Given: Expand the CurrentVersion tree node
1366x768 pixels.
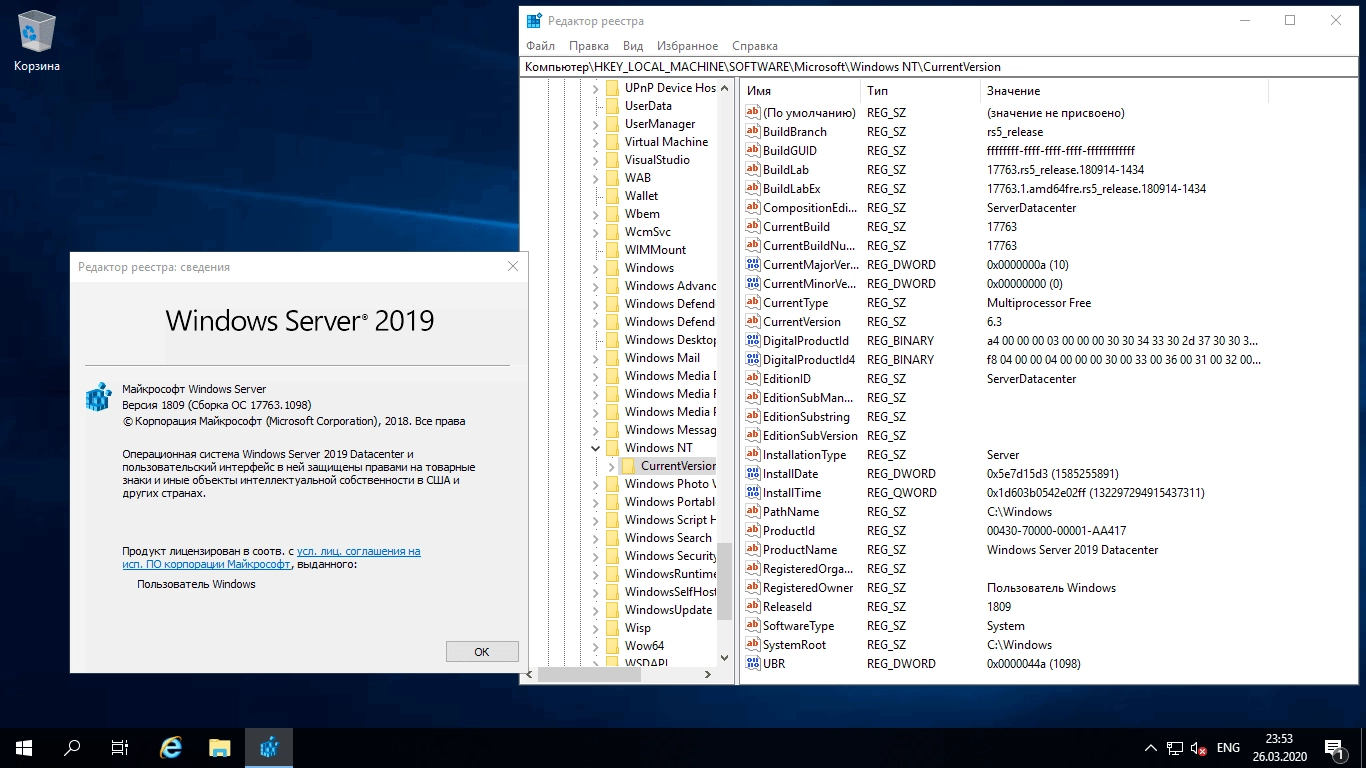Looking at the screenshot, I should pos(611,466).
